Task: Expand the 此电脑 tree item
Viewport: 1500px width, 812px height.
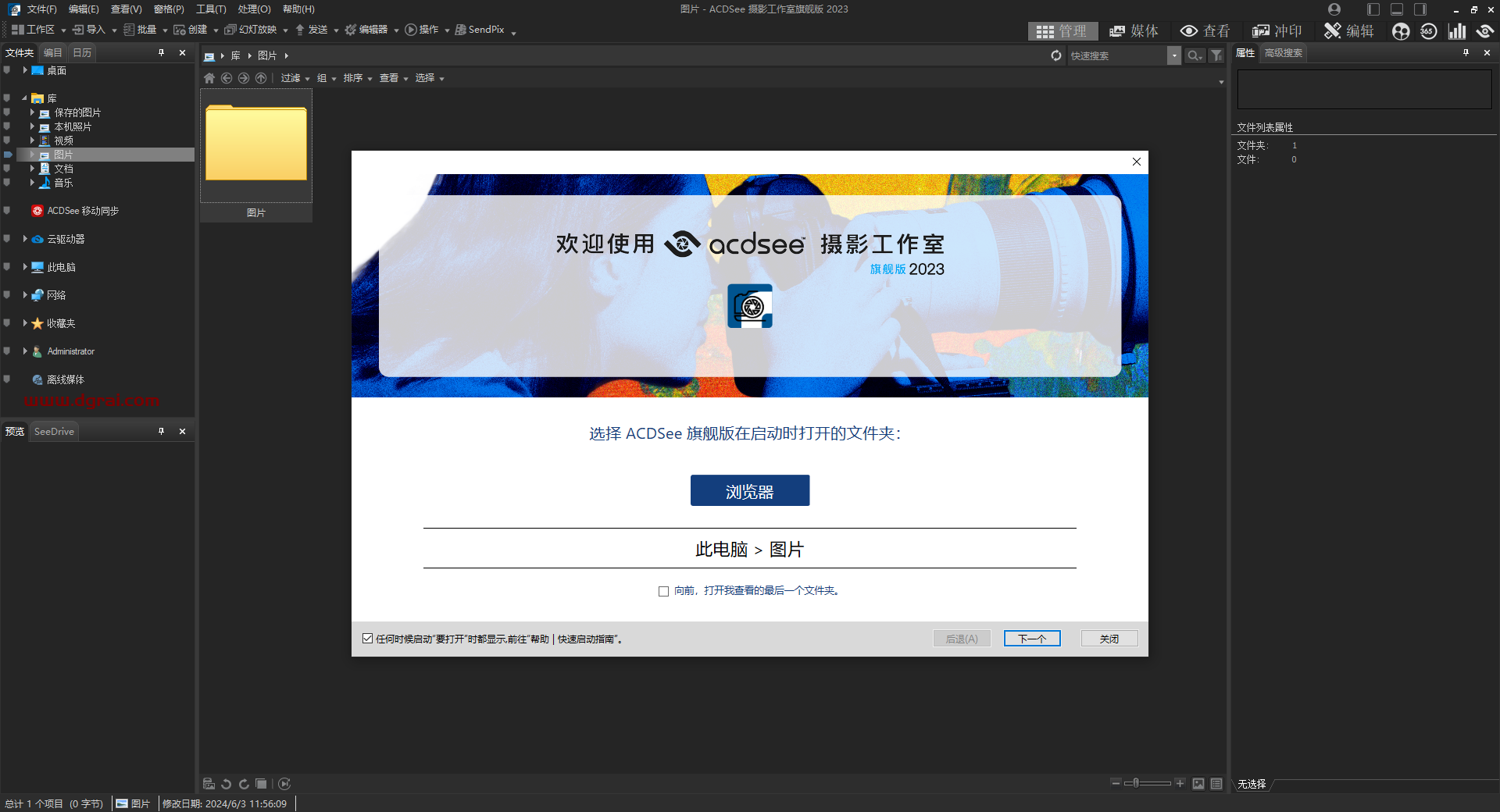Action: (x=24, y=266)
